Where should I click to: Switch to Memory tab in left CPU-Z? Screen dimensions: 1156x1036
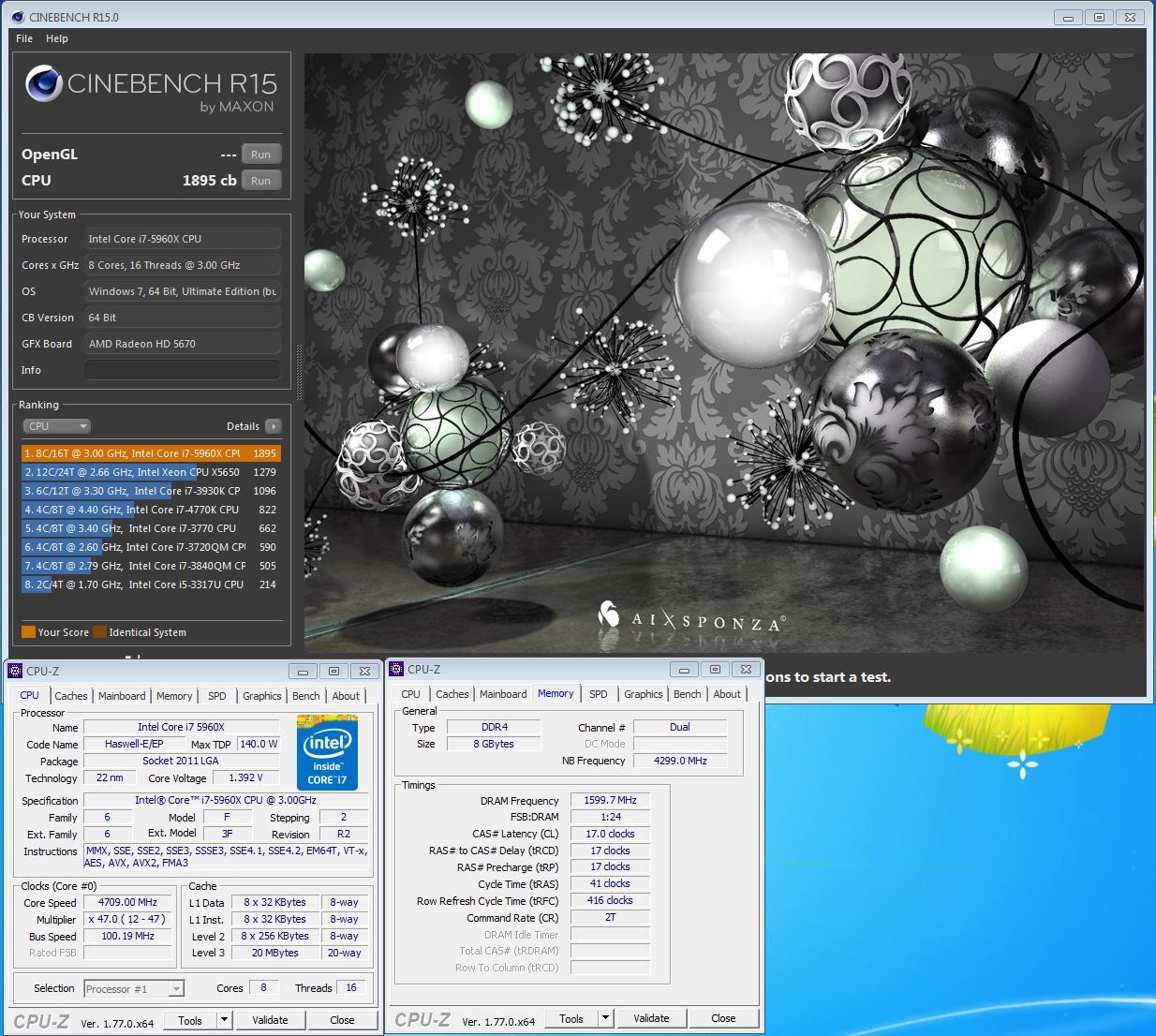click(x=174, y=696)
